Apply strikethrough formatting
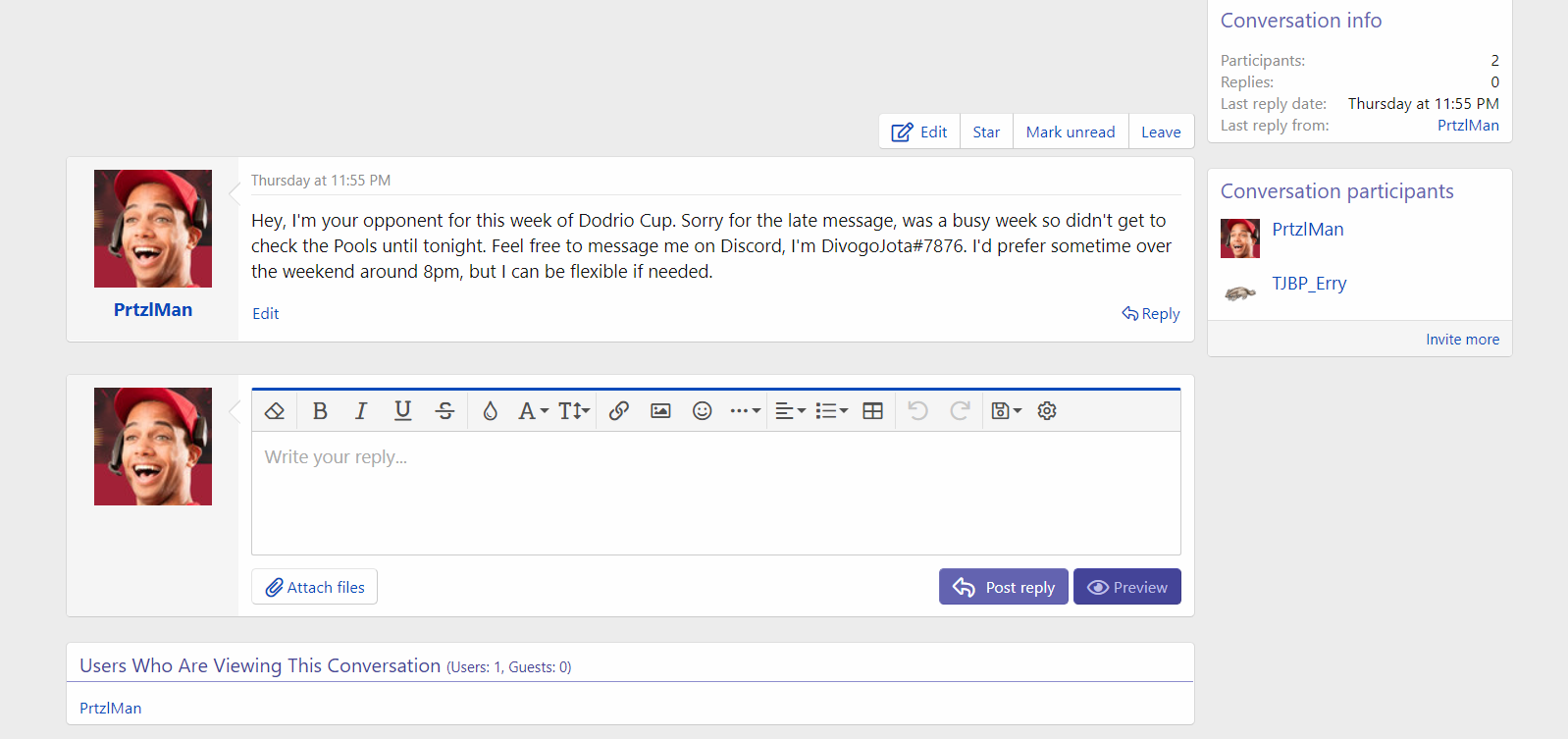Image resolution: width=1568 pixels, height=739 pixels. [444, 411]
